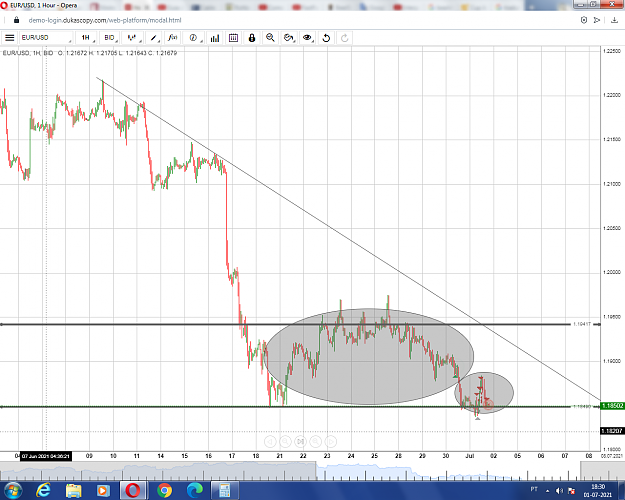625x500 pixels.
Task: Open the chart type candlestick dropdown
Action: tap(133, 38)
